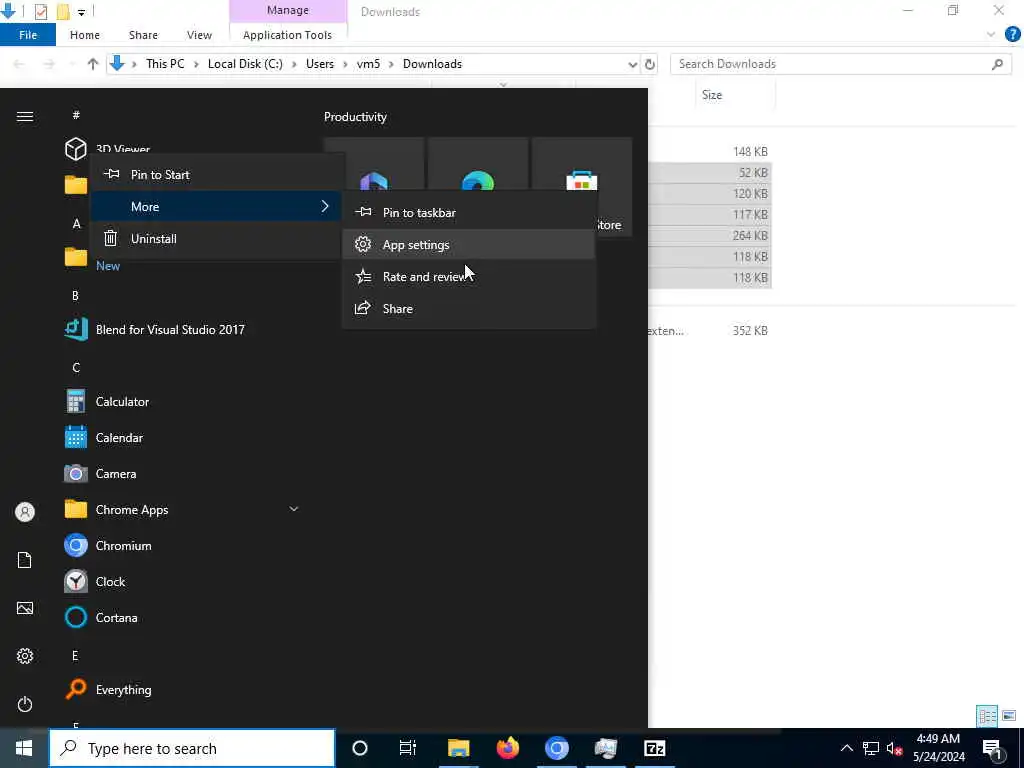This screenshot has width=1024, height=768.
Task: Click the 3D Viewer cube icon
Action: click(x=76, y=149)
